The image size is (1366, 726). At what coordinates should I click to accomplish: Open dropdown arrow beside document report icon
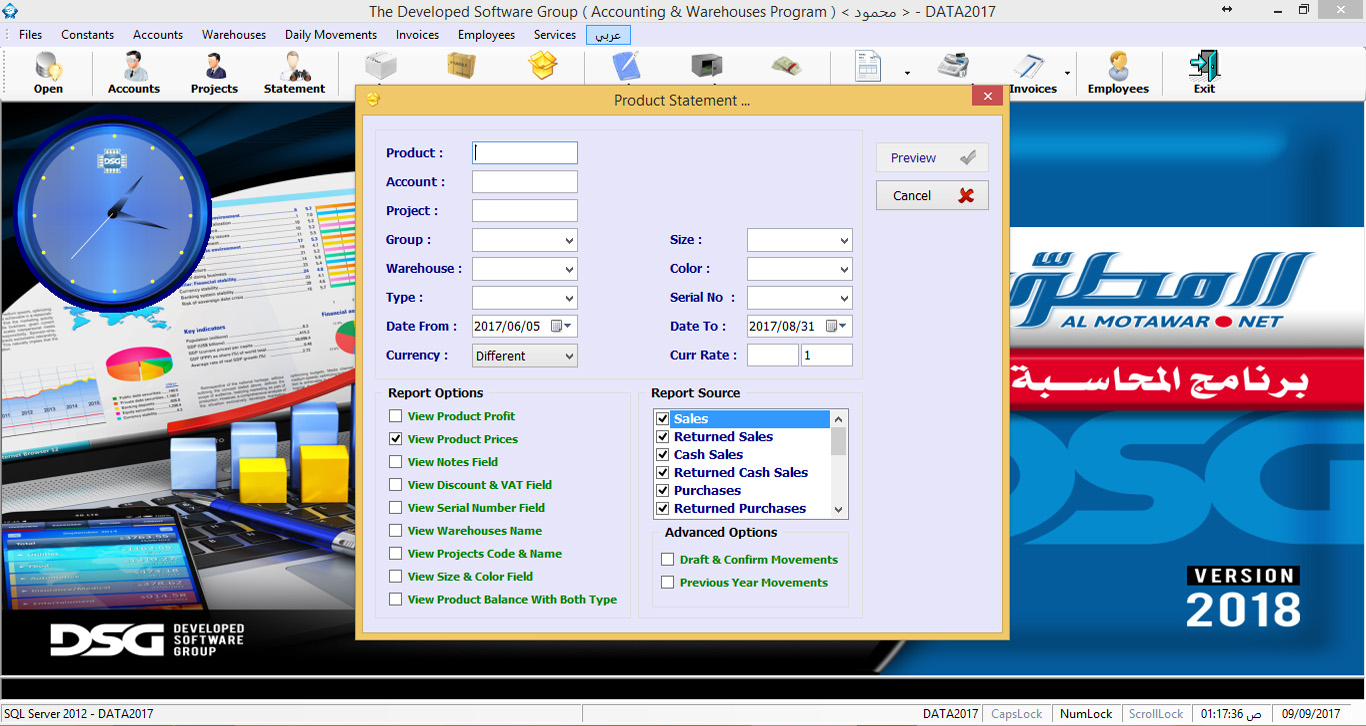[x=907, y=73]
